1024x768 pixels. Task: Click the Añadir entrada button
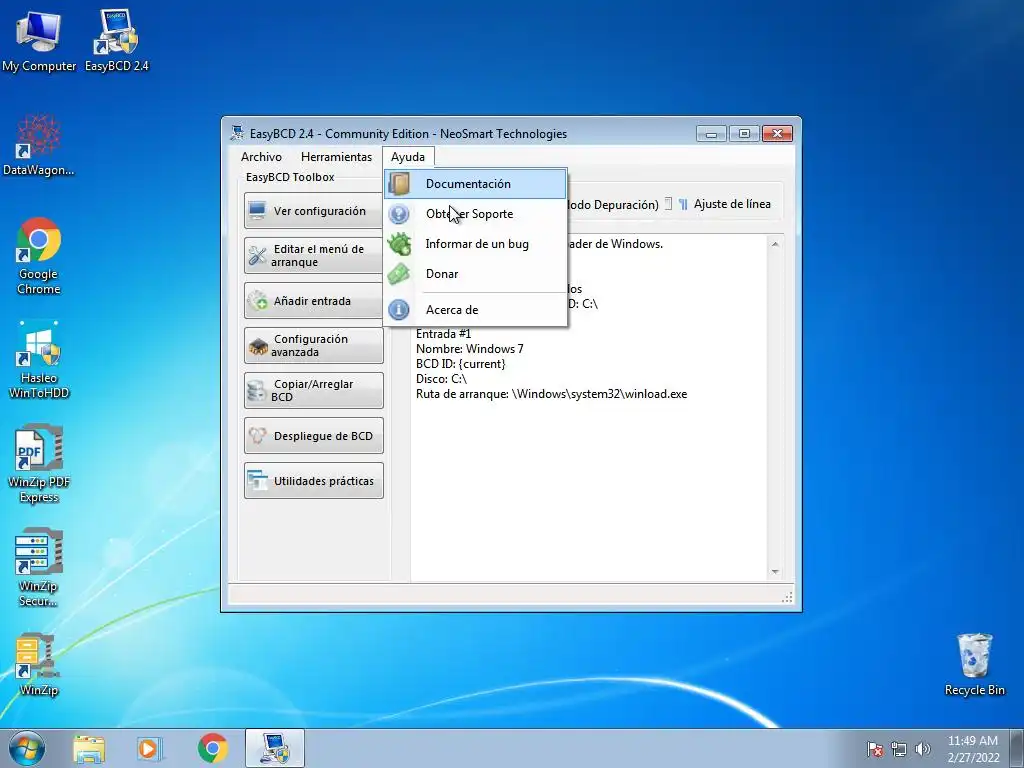point(313,301)
